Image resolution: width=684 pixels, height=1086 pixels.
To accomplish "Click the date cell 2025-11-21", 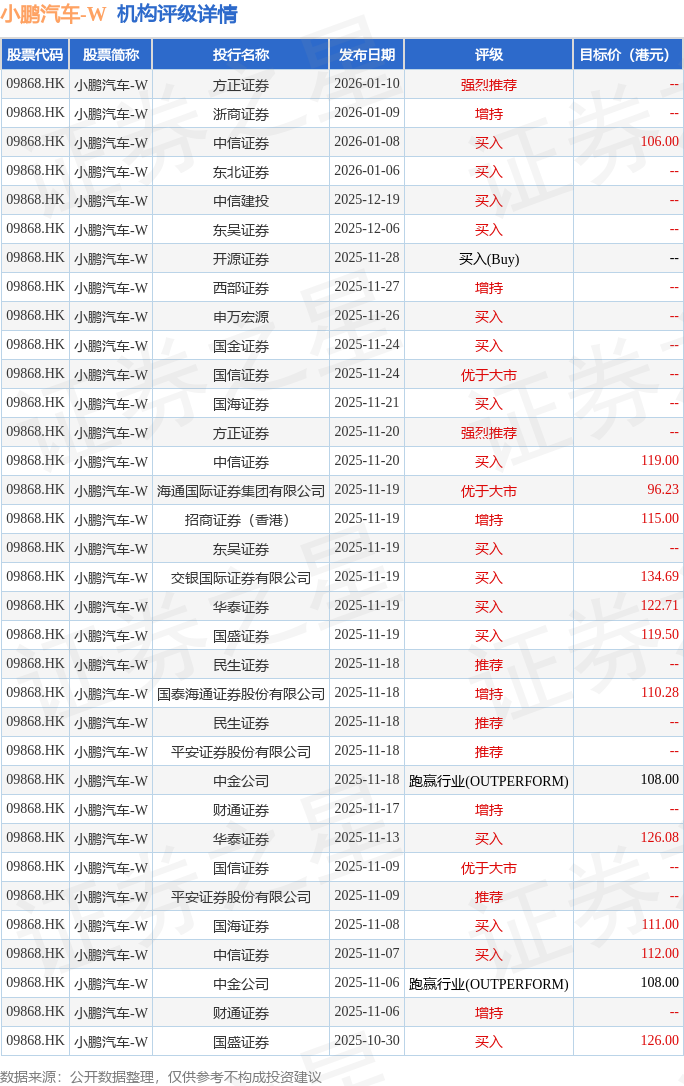I will (x=367, y=402).
